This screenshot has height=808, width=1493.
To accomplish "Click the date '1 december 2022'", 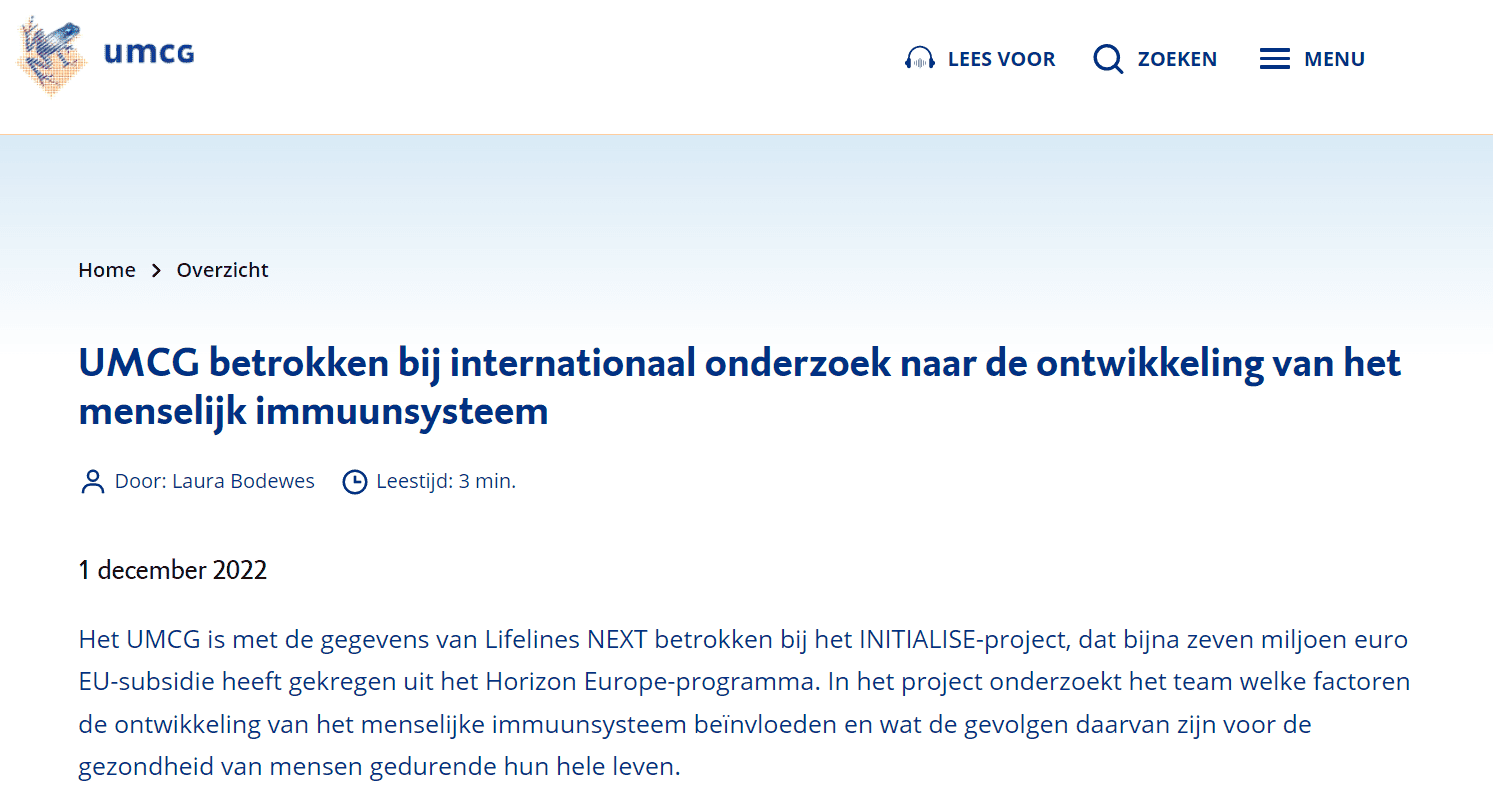I will tap(173, 570).
